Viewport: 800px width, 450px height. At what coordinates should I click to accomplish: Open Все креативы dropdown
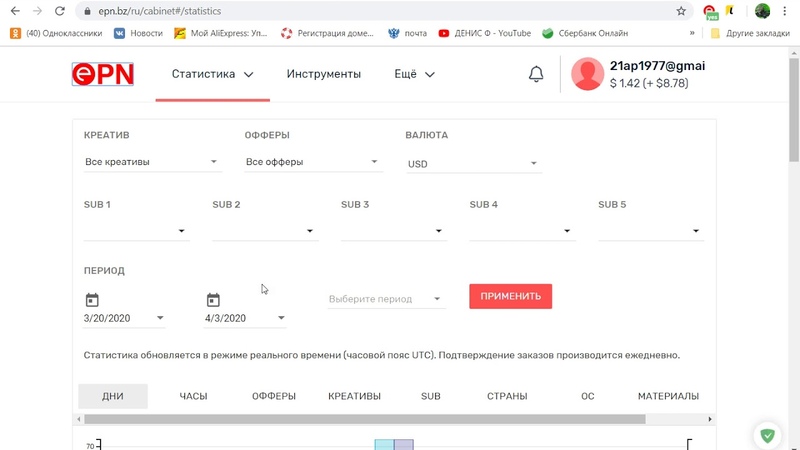point(152,162)
